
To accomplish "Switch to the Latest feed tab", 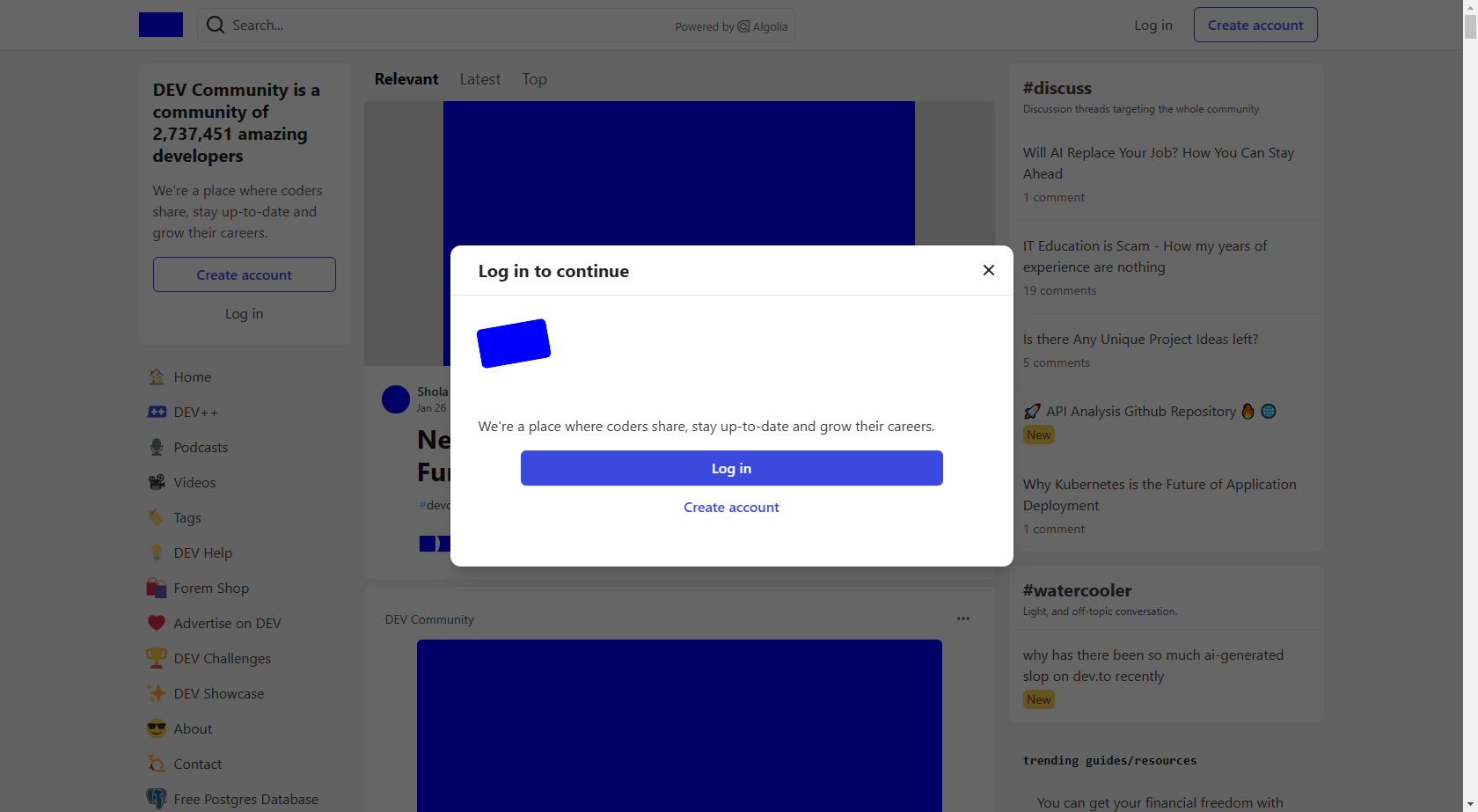I will point(480,79).
